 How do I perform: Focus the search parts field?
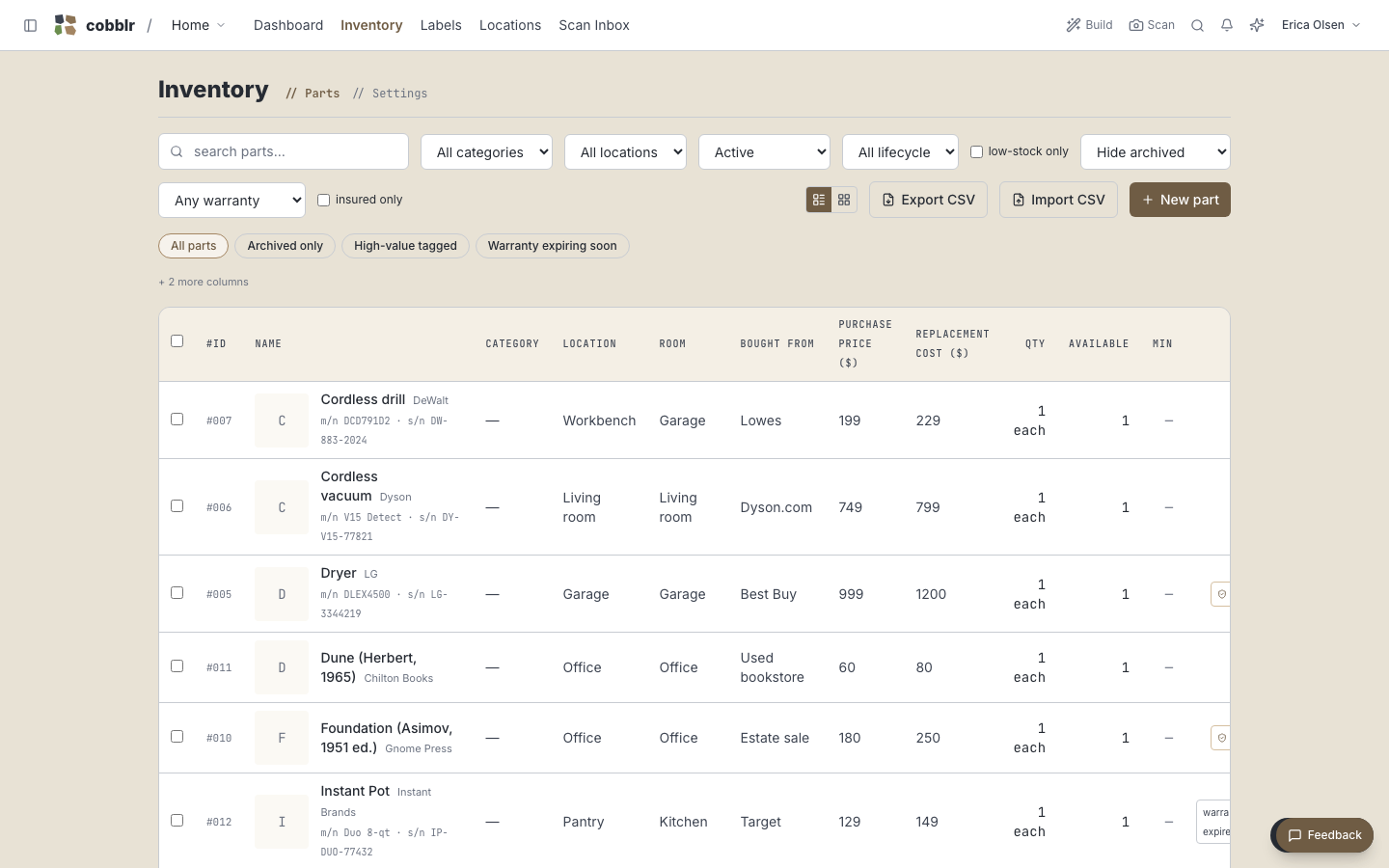point(284,151)
